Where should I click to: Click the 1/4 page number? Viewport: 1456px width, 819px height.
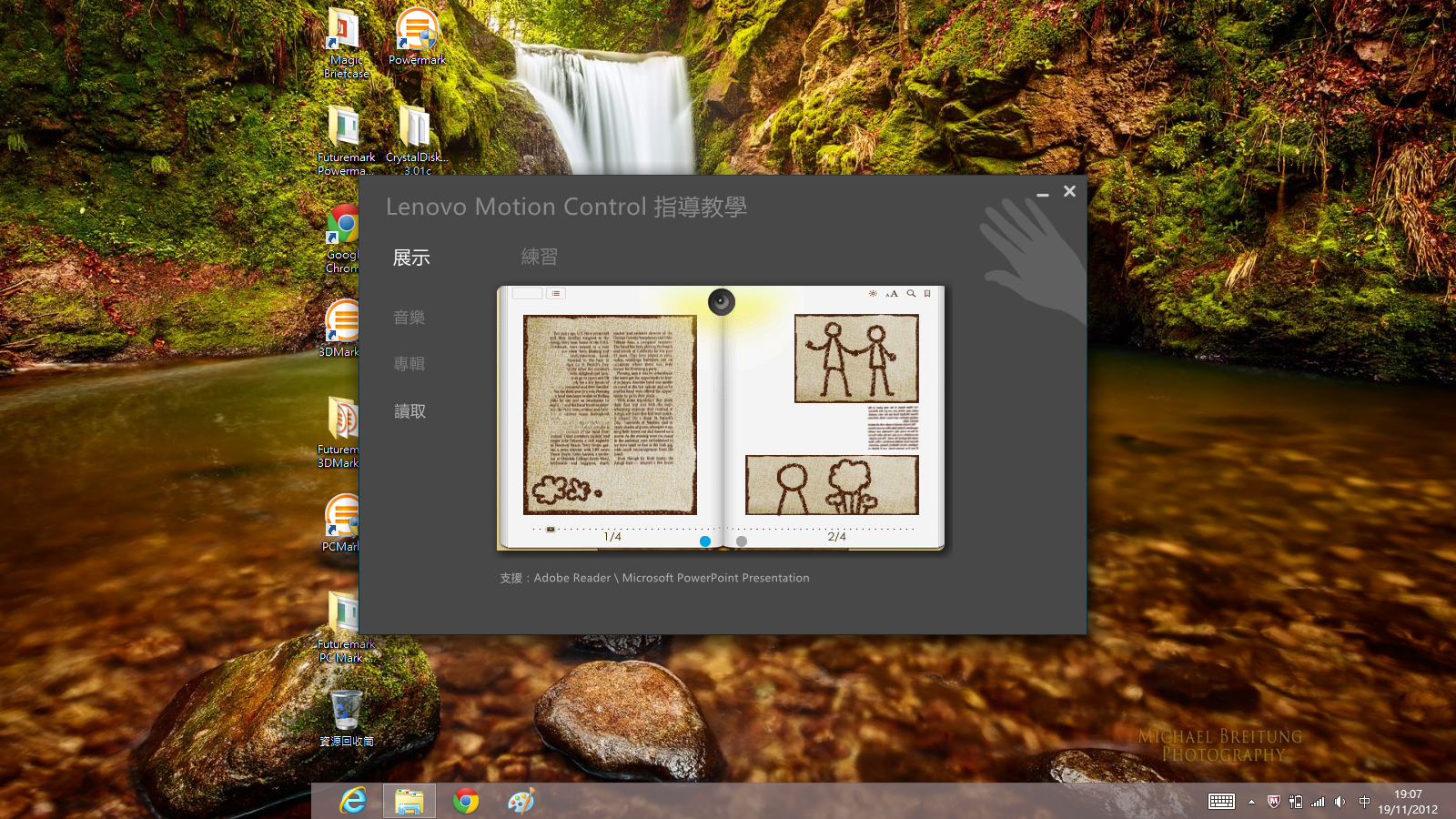click(612, 537)
